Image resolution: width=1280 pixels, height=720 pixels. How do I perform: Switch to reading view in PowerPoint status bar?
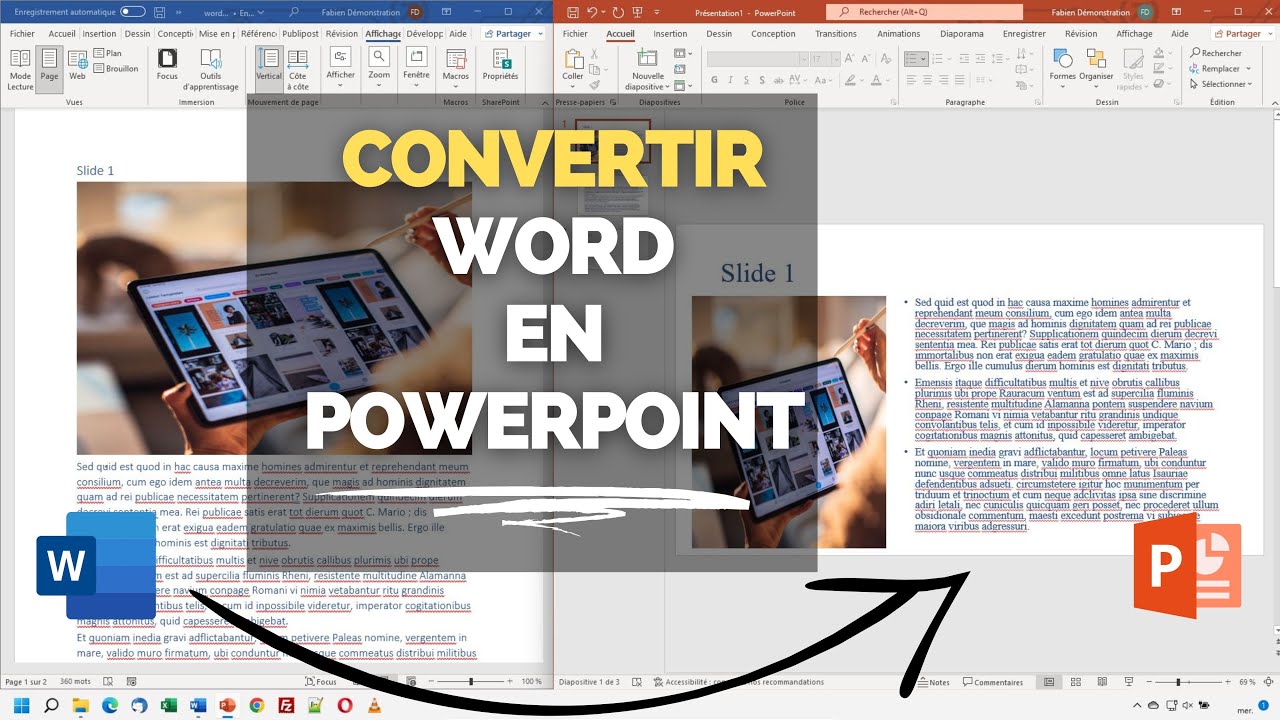[1101, 682]
